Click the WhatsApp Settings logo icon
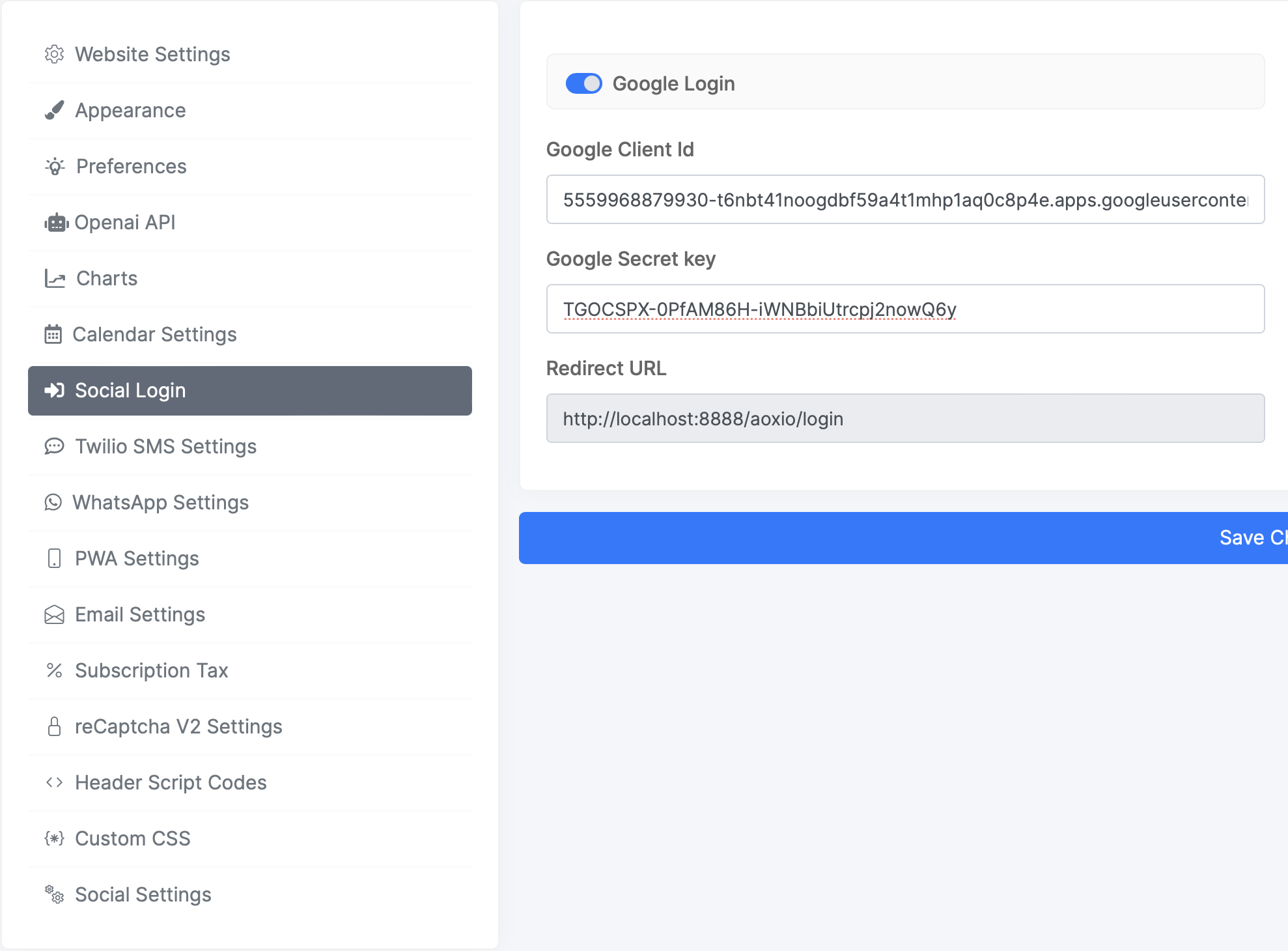Viewport: 1288px width, 951px height. point(53,502)
